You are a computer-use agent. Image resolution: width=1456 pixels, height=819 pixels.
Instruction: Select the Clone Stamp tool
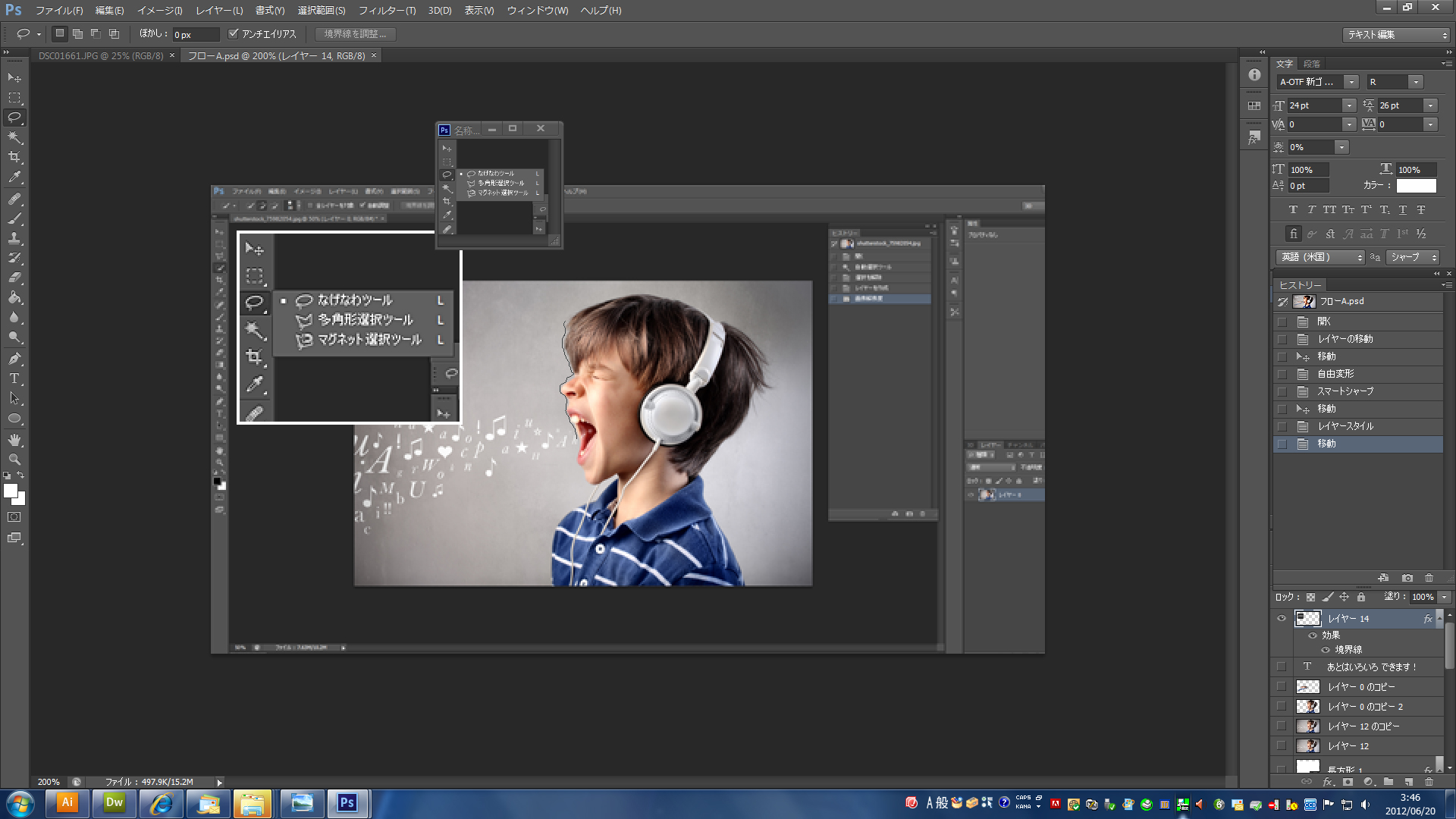coord(14,238)
